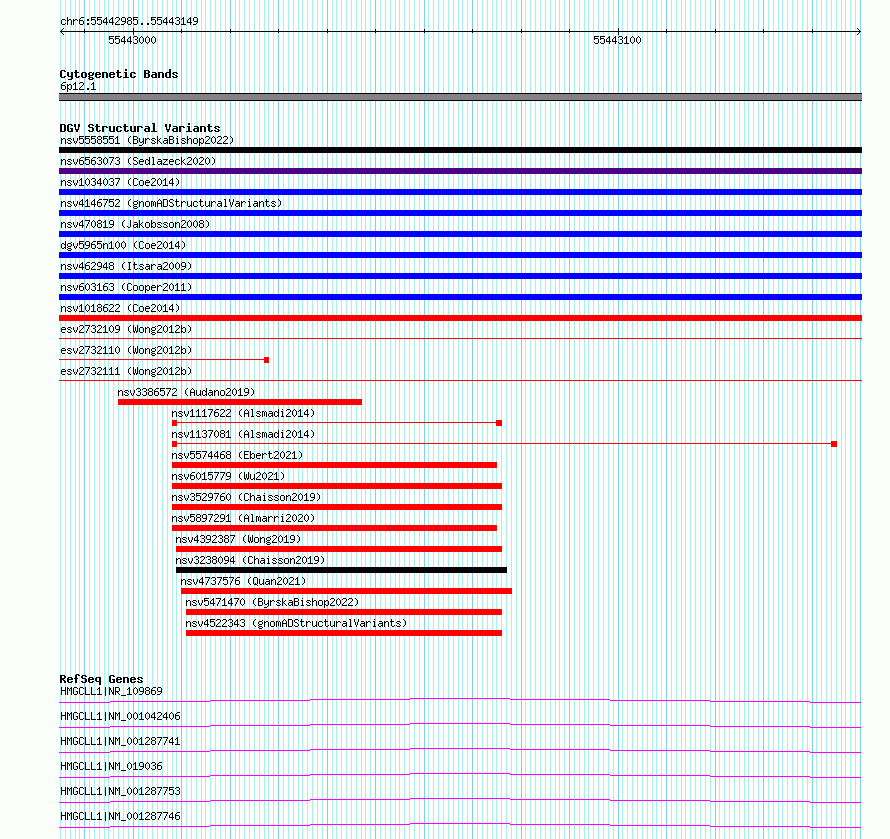Image resolution: width=890 pixels, height=839 pixels.
Task: Click the RefSeq Genes track title
Action: click(101, 679)
